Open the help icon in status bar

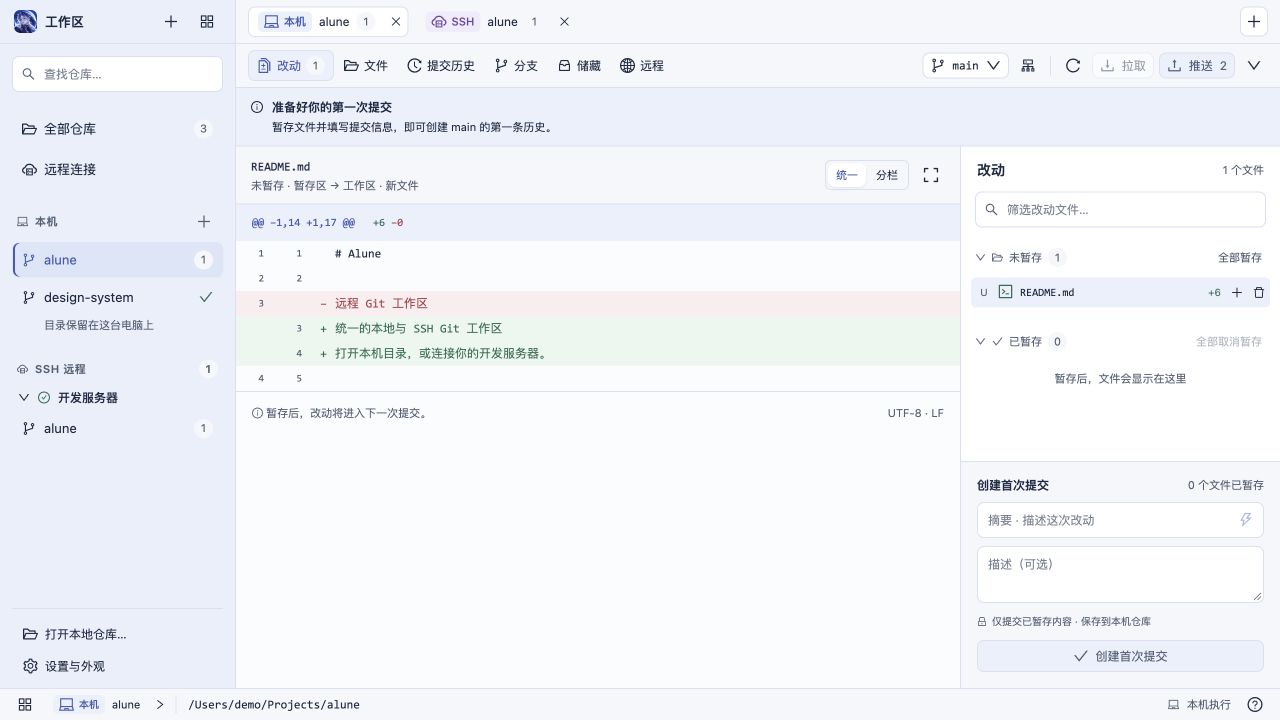pos(1255,705)
